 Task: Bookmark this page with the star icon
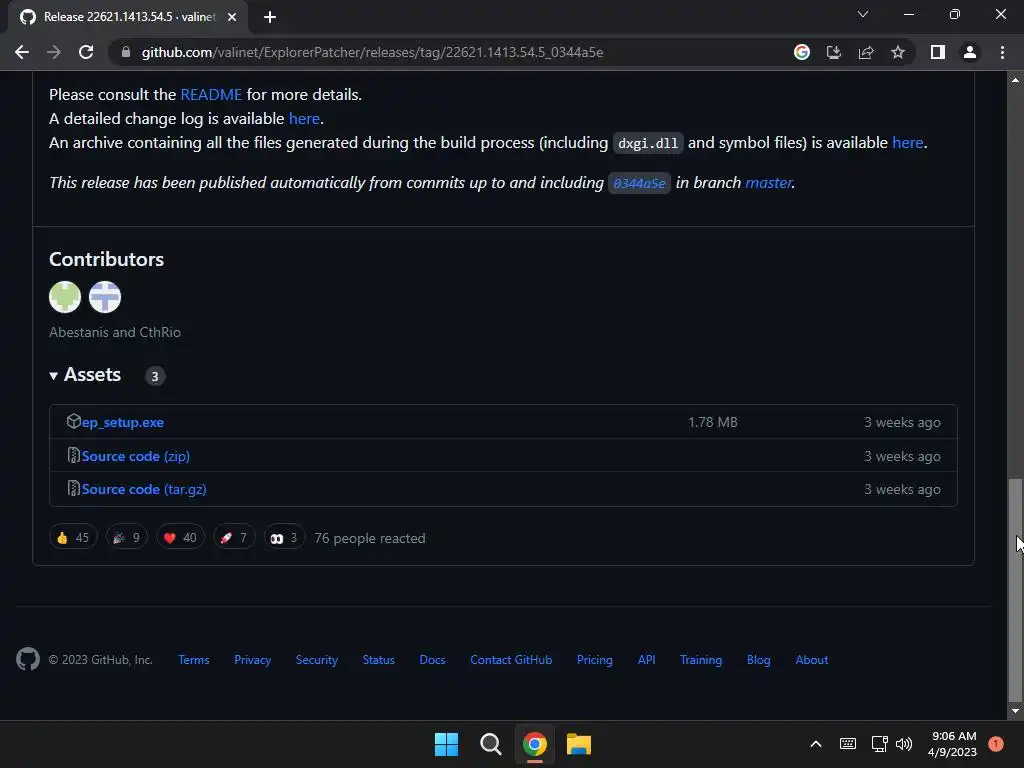[898, 52]
